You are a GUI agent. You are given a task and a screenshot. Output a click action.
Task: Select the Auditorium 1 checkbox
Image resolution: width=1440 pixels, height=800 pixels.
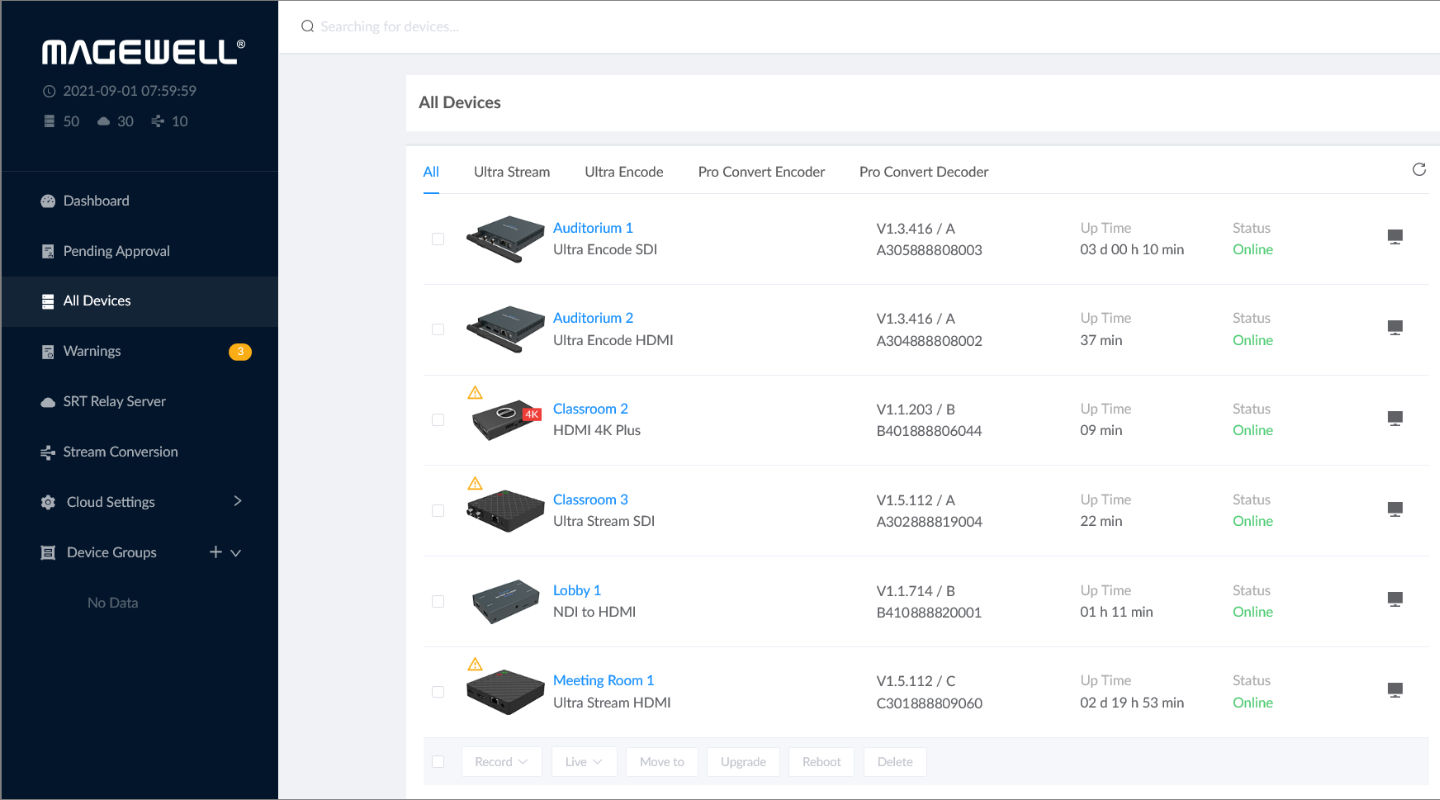[438, 239]
